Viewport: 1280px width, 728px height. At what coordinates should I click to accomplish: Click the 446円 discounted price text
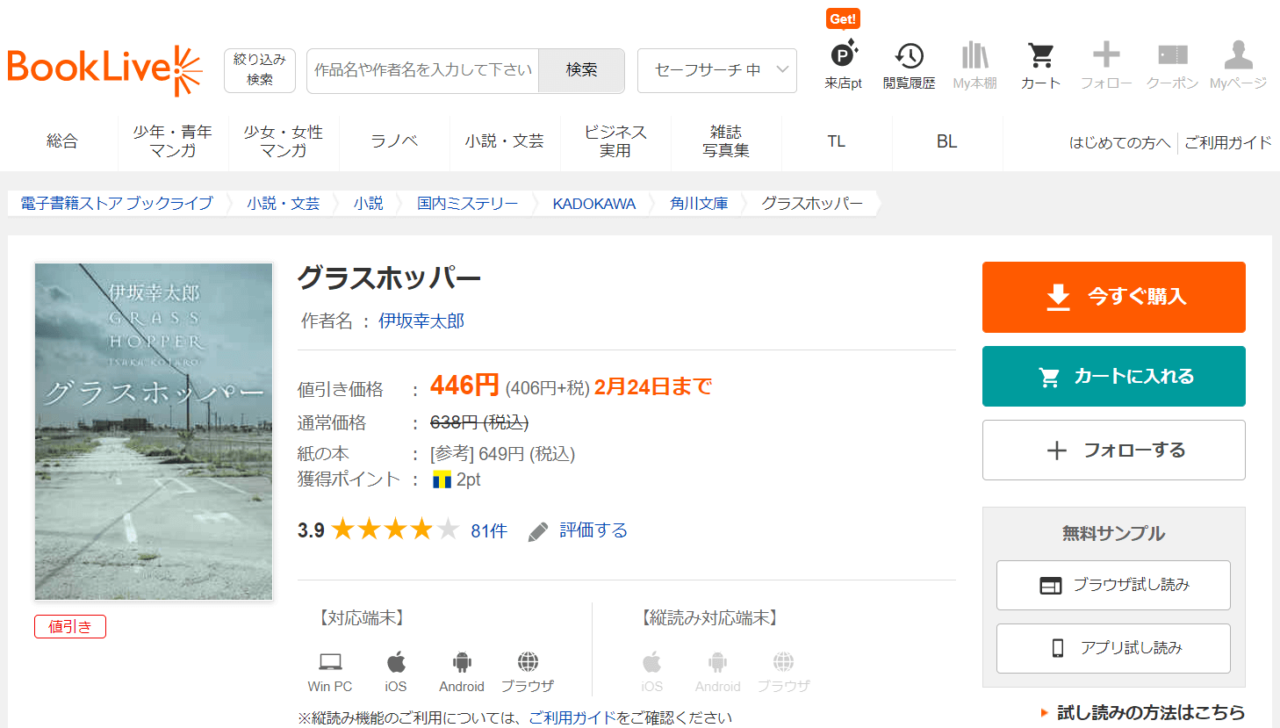pos(465,385)
